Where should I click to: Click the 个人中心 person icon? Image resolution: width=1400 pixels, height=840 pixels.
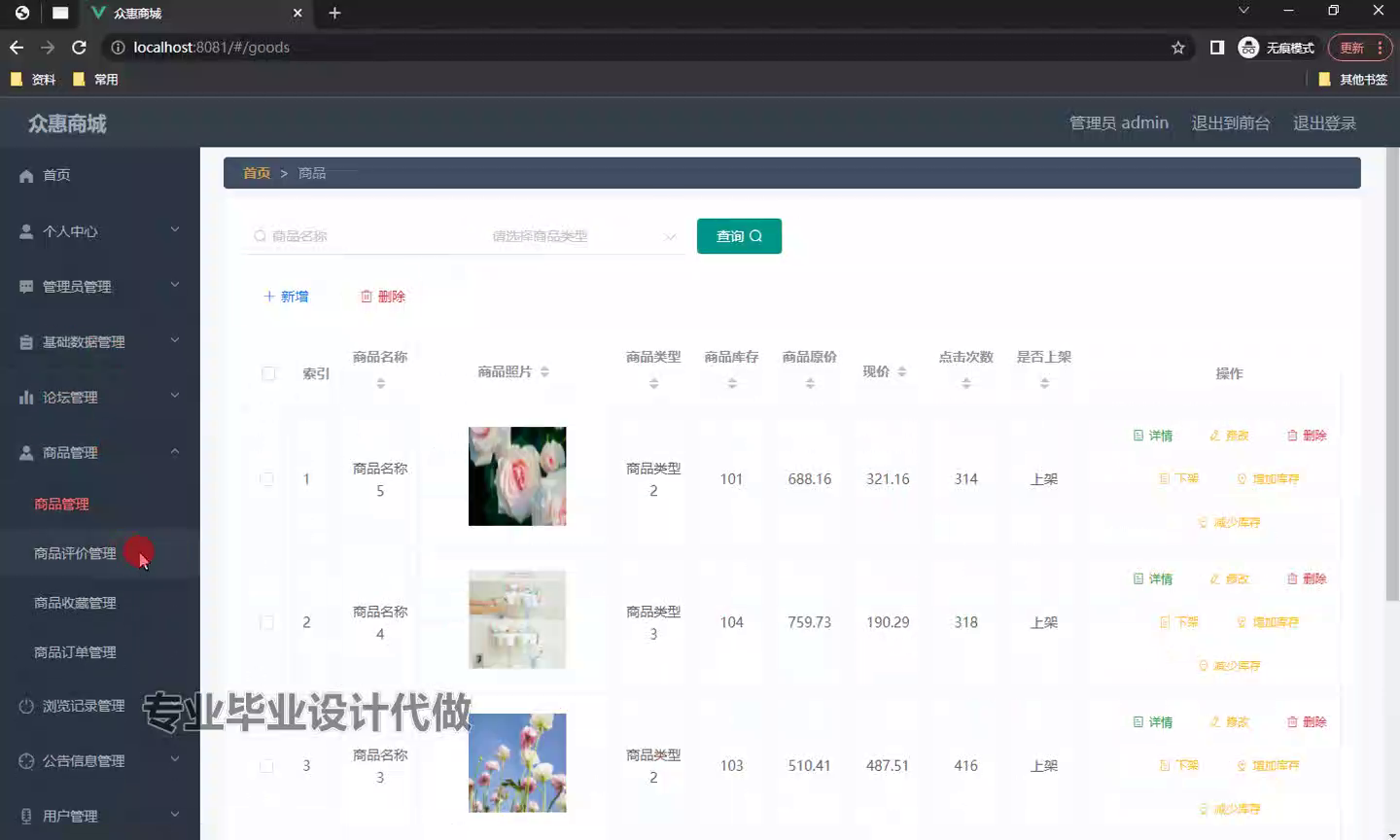(x=26, y=231)
